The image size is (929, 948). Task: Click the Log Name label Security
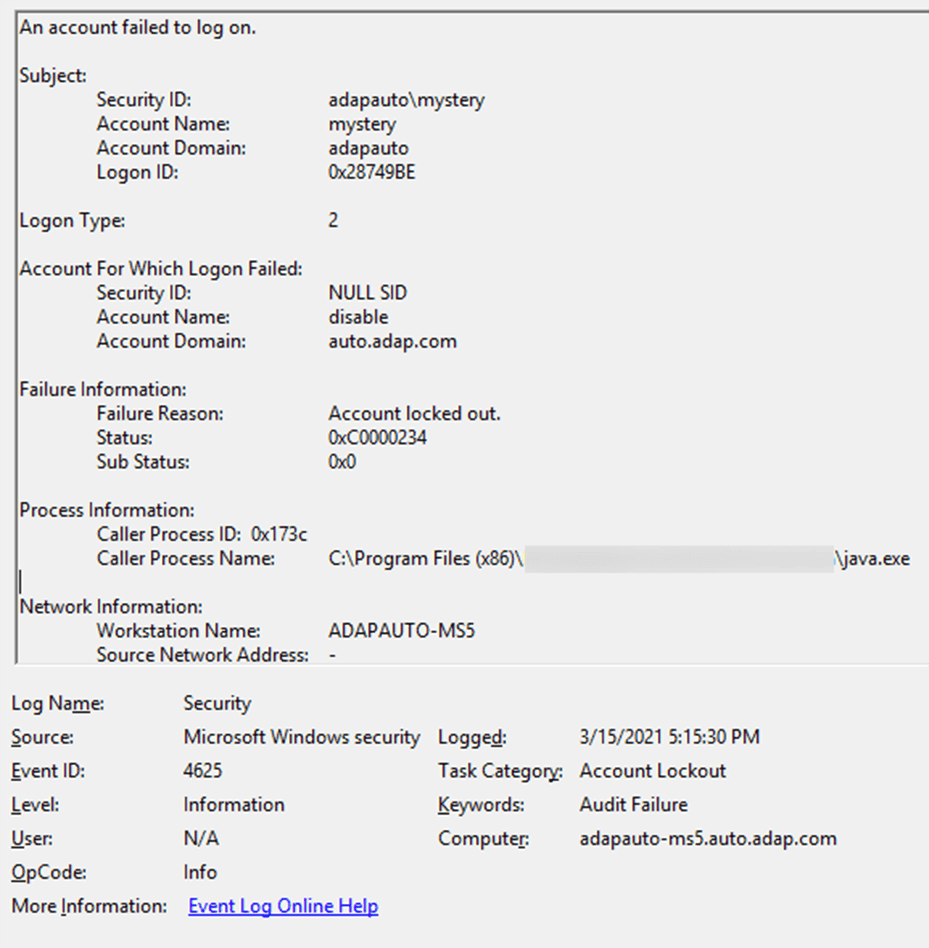216,703
